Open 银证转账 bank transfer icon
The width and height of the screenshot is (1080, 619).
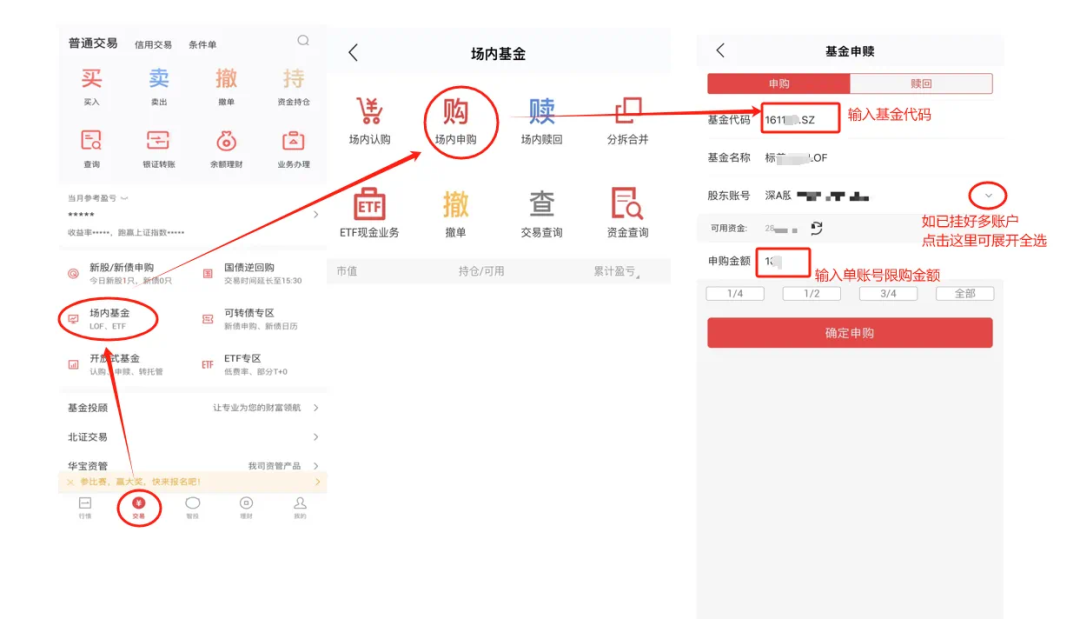(x=158, y=141)
